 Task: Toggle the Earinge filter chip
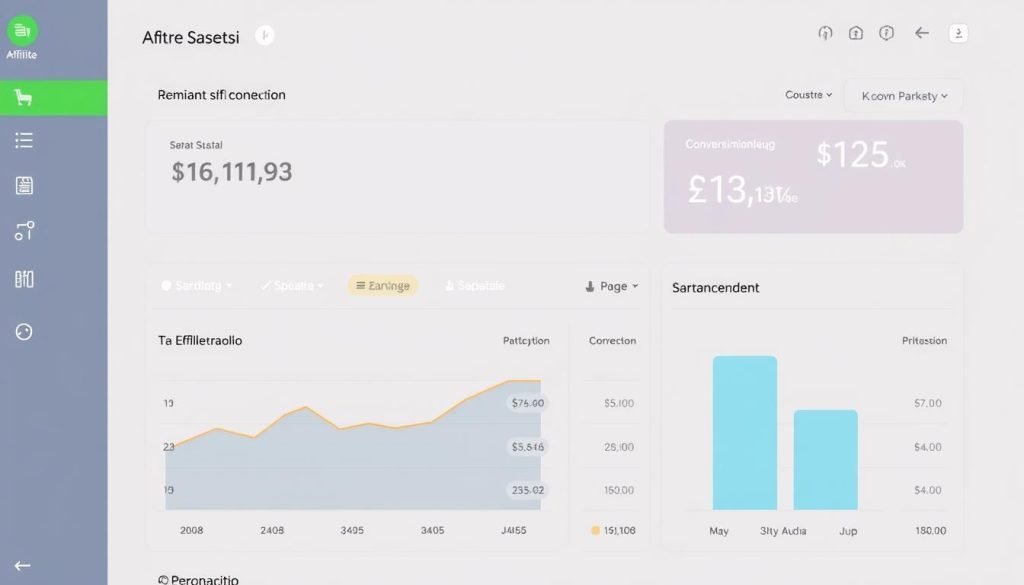pyautogui.click(x=382, y=285)
